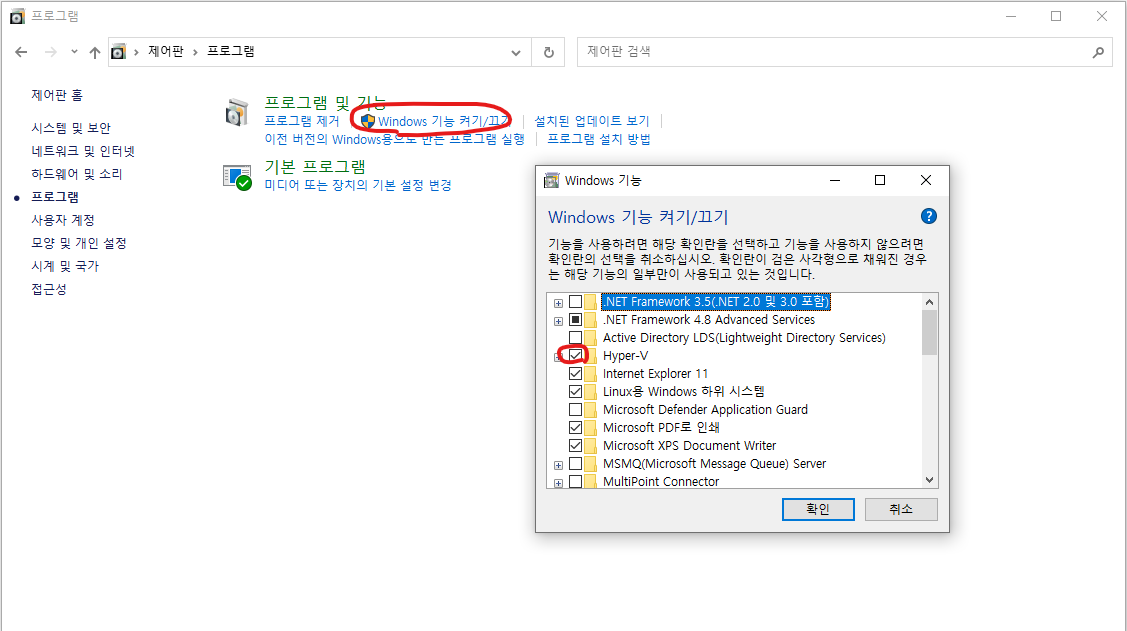Expand the .NET Framework 3.5 tree node
This screenshot has width=1127, height=631.
(558, 303)
